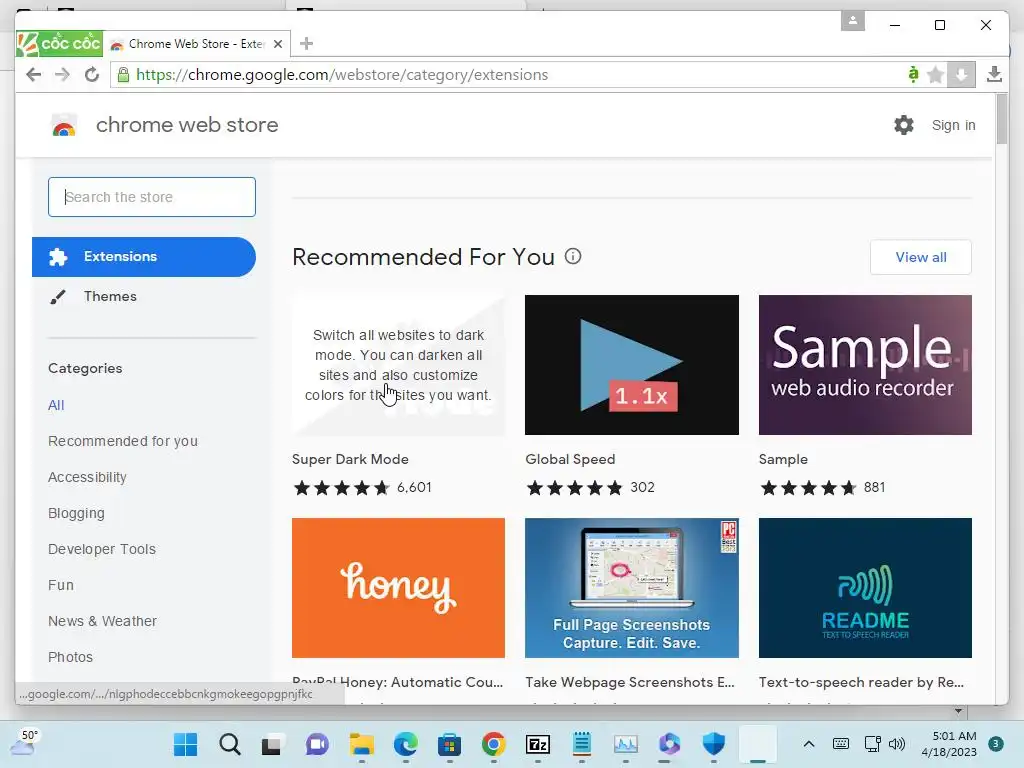This screenshot has height=768, width=1024.
Task: Open the weather widget showing 50°
Action: pyautogui.click(x=24, y=743)
